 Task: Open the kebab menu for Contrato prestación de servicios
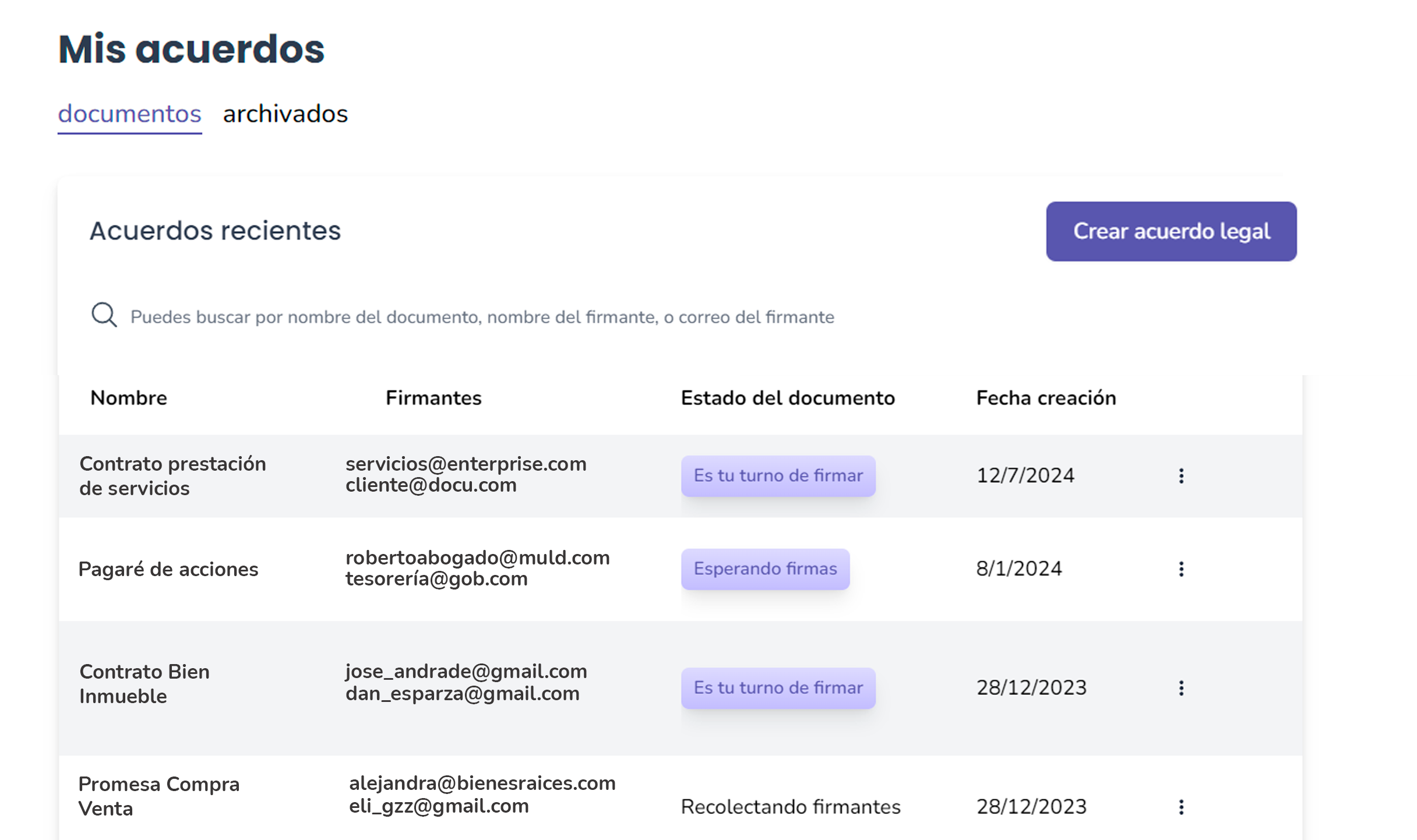pyautogui.click(x=1182, y=476)
